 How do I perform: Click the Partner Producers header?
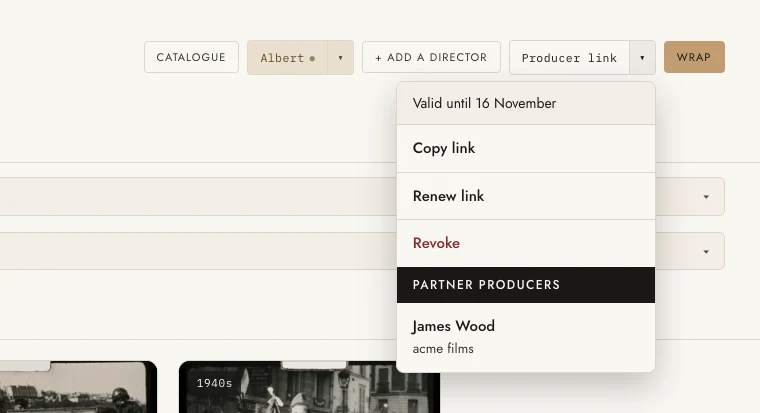point(525,285)
